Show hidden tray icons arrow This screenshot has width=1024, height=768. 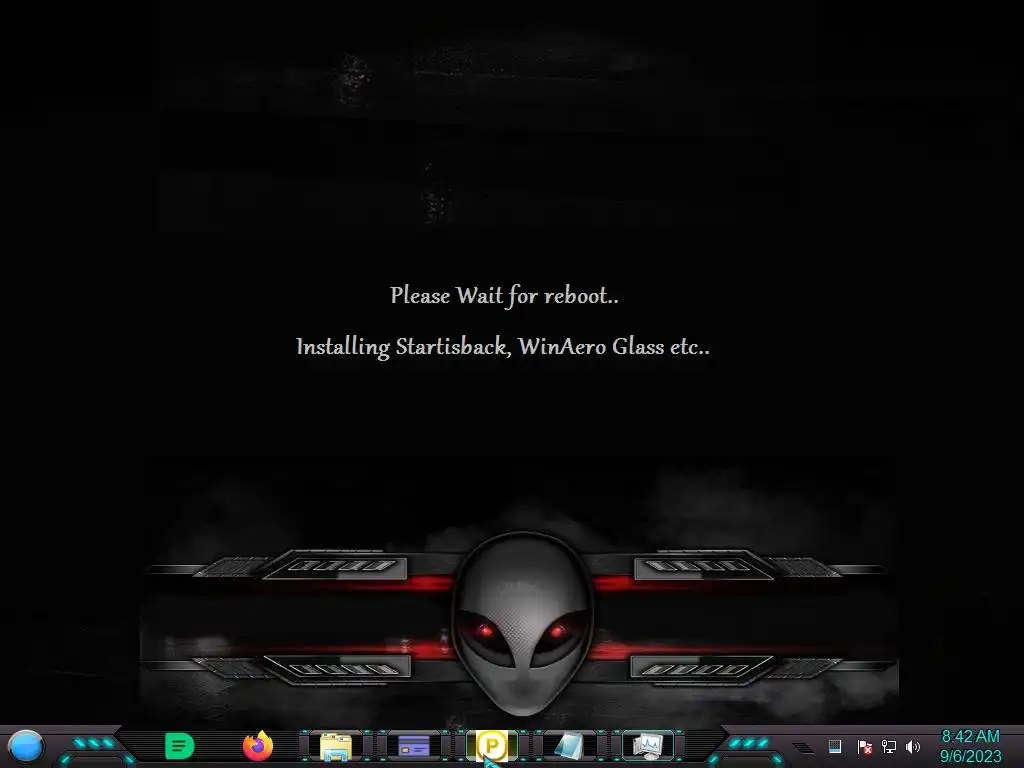coord(803,747)
